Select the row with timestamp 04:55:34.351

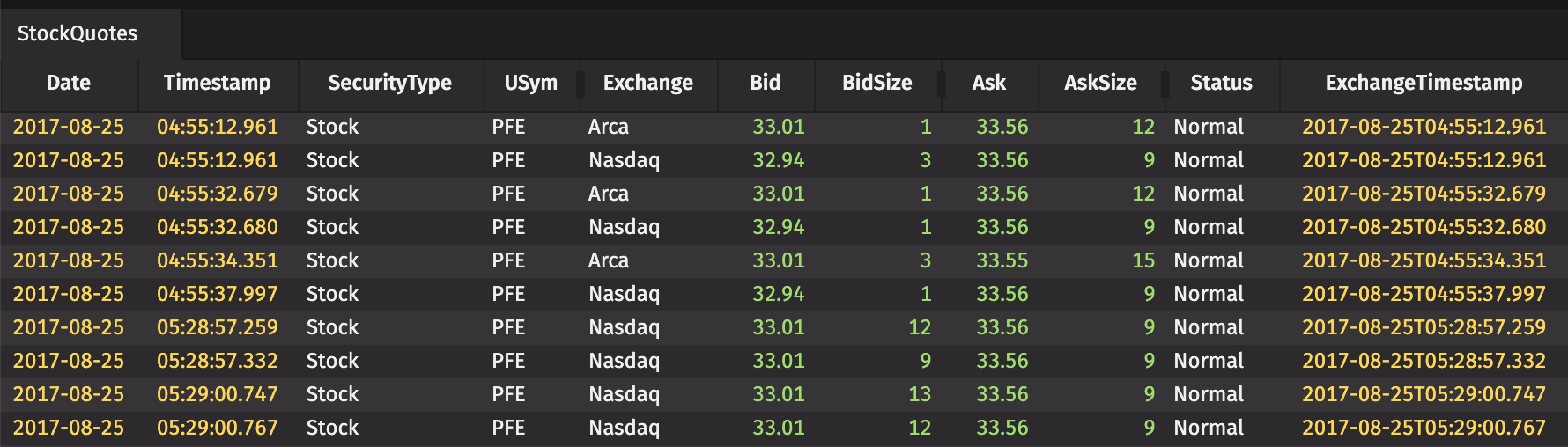[784, 261]
